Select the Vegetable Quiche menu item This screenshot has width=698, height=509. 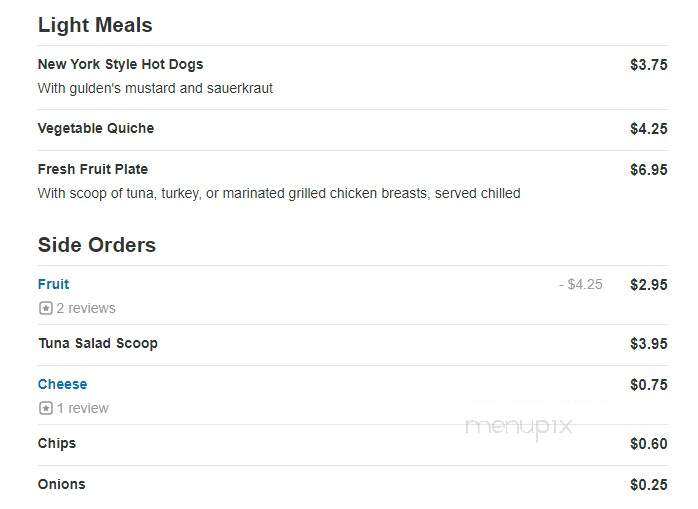pyautogui.click(x=96, y=128)
